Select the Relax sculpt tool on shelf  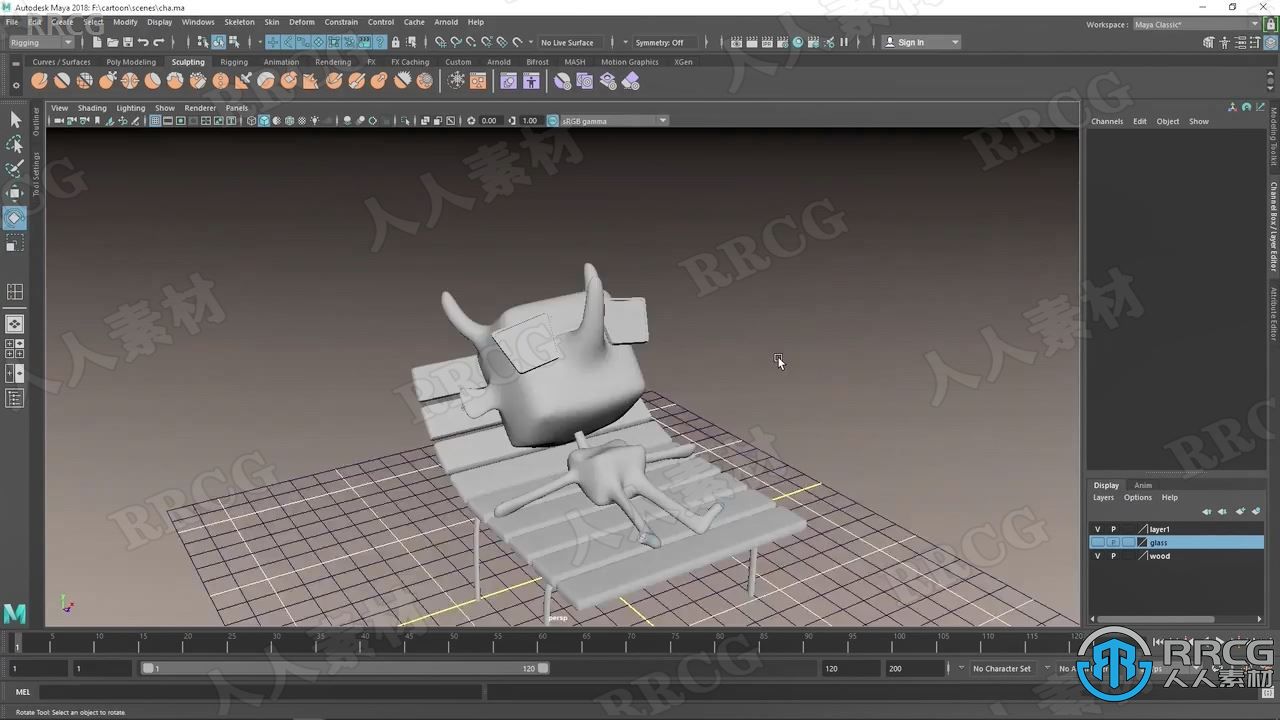tap(85, 81)
